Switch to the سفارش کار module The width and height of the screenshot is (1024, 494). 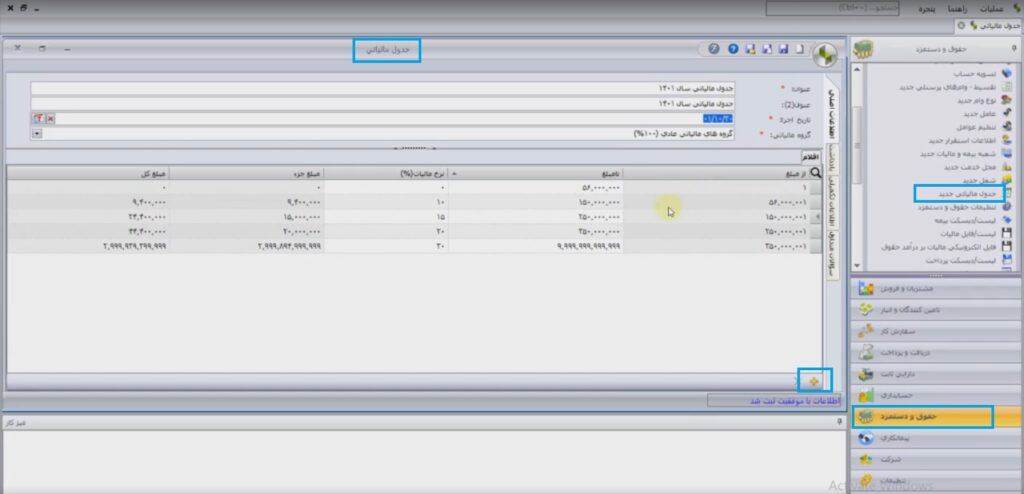point(936,331)
